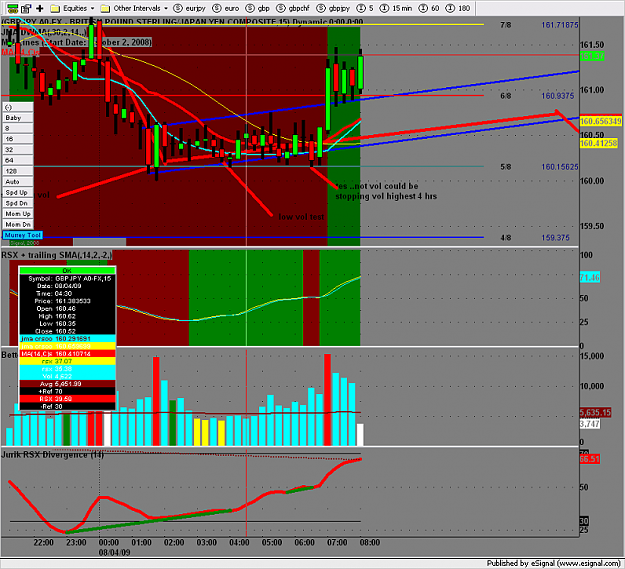Click the Symbol GBPJPY row in data window
This screenshot has width=625, height=569.
[67, 279]
